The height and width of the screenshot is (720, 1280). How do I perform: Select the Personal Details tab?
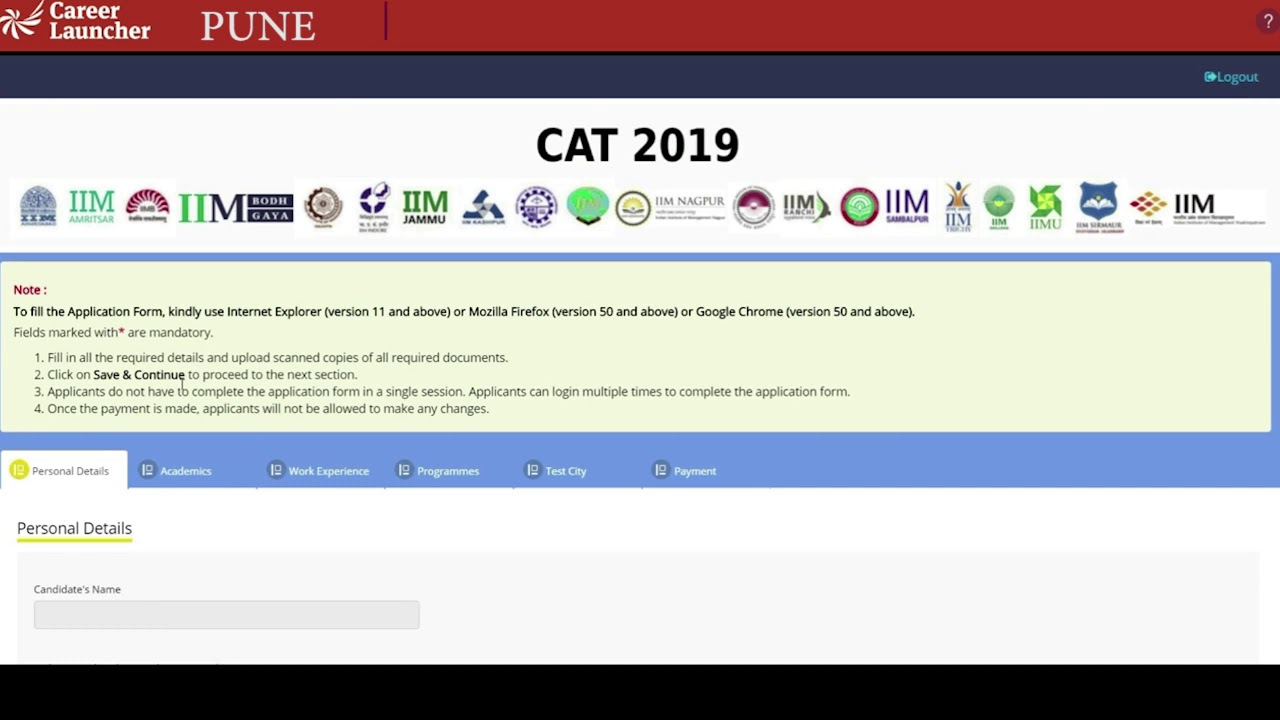[x=64, y=470]
